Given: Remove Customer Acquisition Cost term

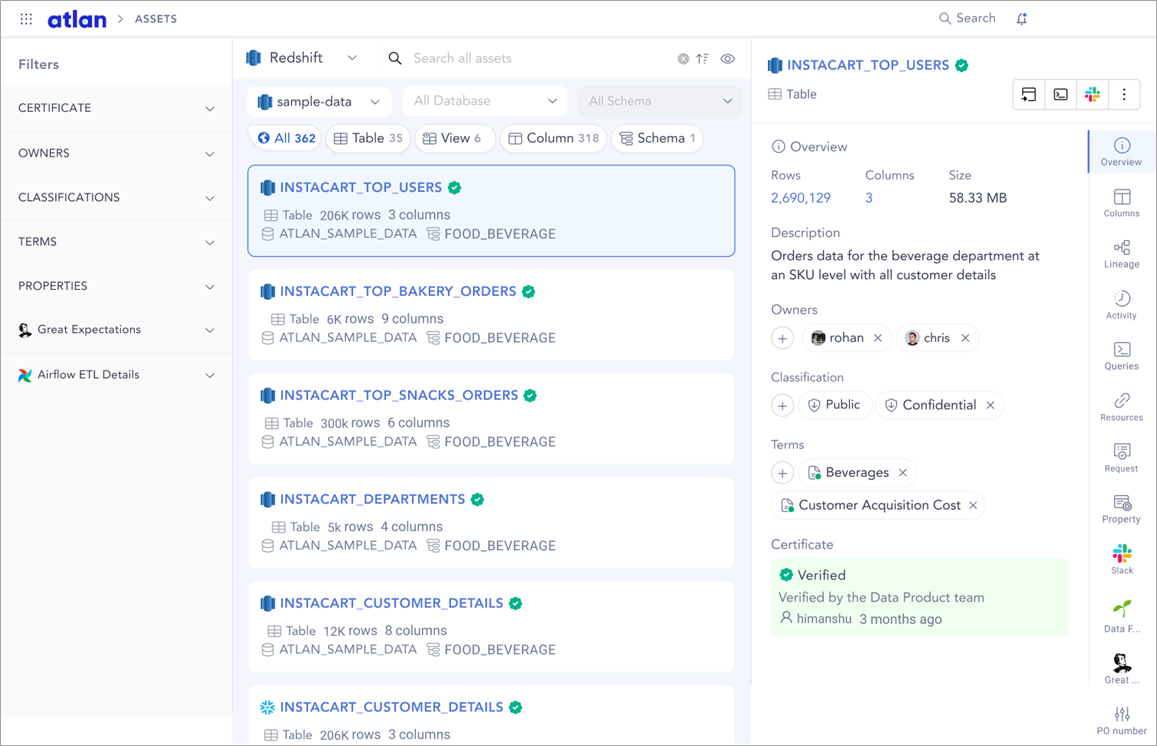Looking at the screenshot, I should tap(973, 505).
